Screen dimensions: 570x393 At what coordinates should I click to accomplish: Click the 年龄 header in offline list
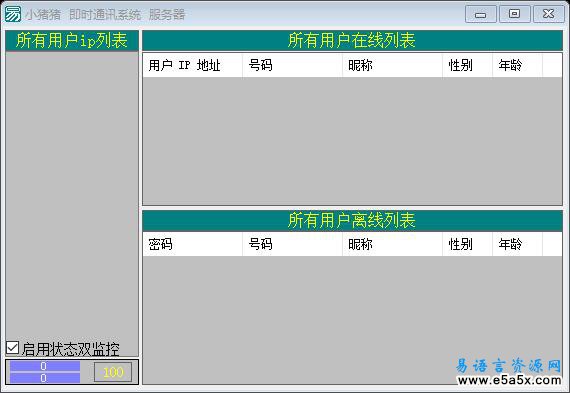tap(517, 244)
